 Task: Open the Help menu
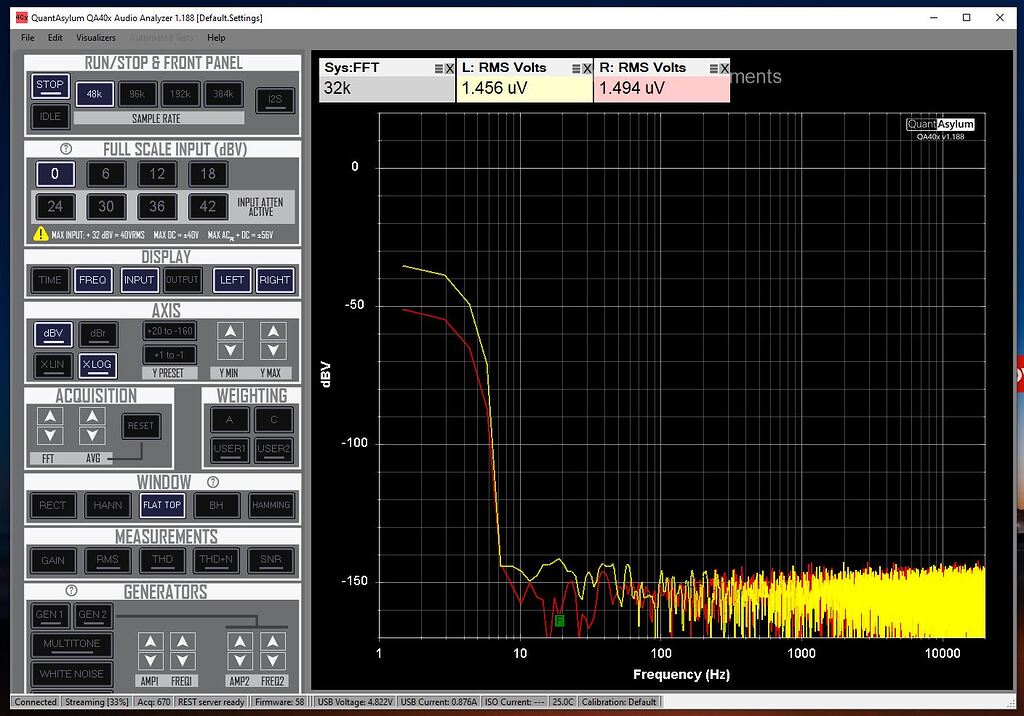coord(215,38)
